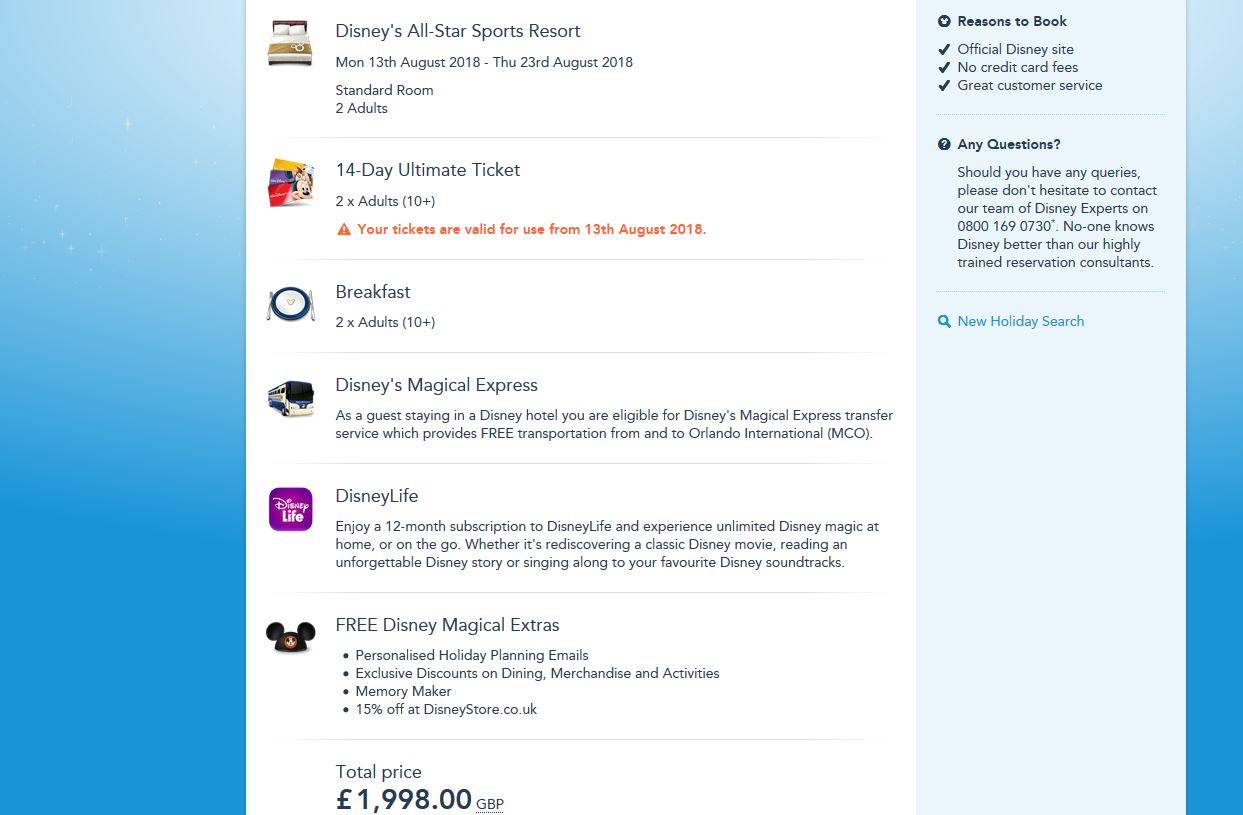Click the magnifier icon next to New Holiday Search

(944, 321)
